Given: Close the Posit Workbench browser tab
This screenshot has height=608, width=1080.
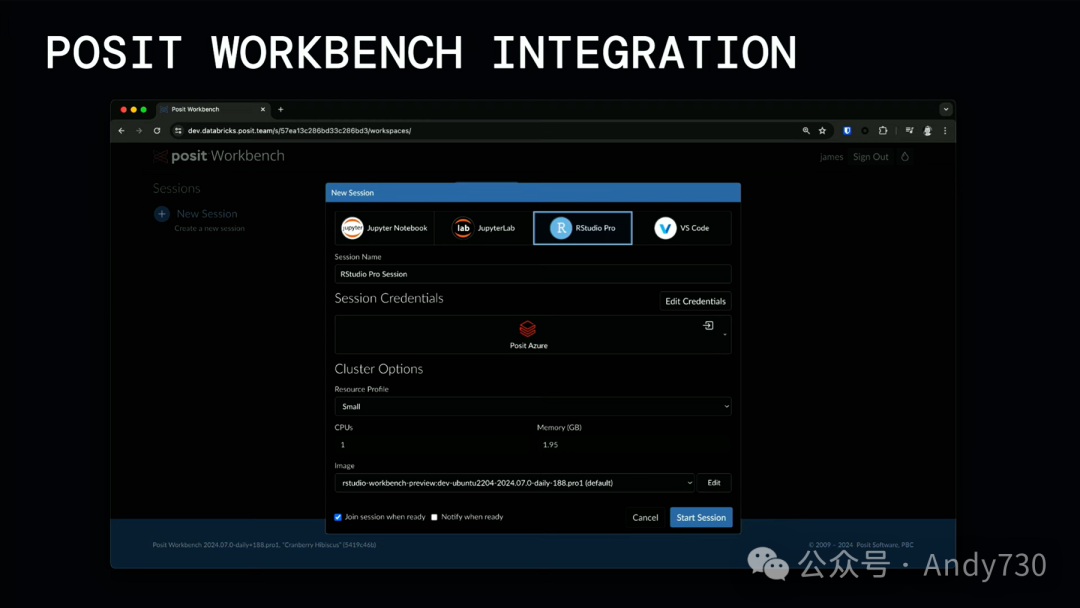Looking at the screenshot, I should (262, 109).
